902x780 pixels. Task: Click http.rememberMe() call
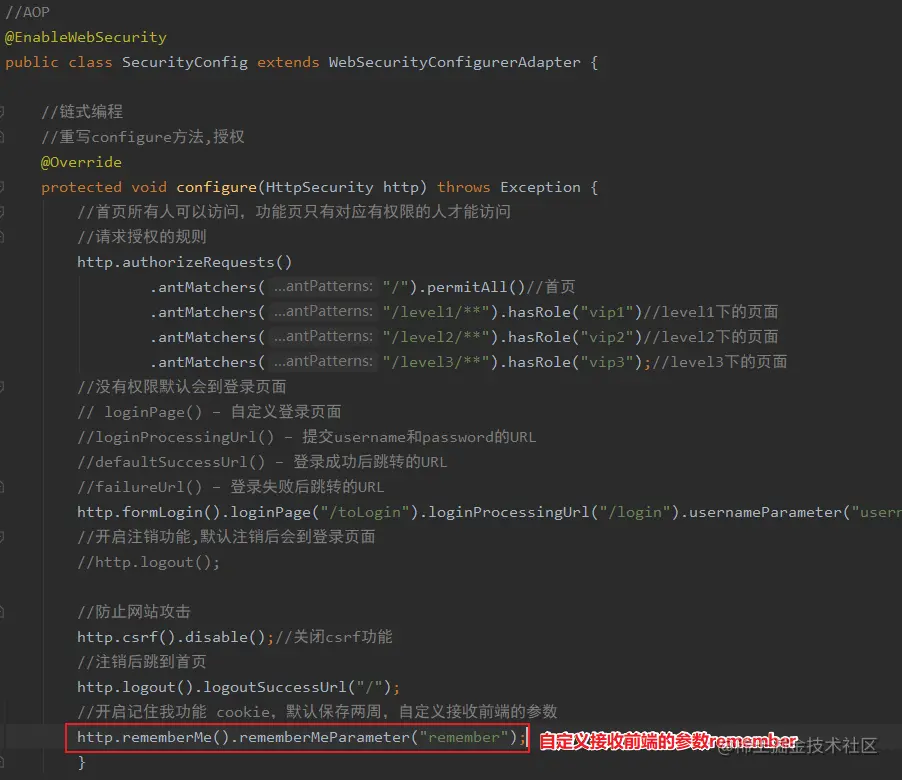pyautogui.click(x=153, y=737)
